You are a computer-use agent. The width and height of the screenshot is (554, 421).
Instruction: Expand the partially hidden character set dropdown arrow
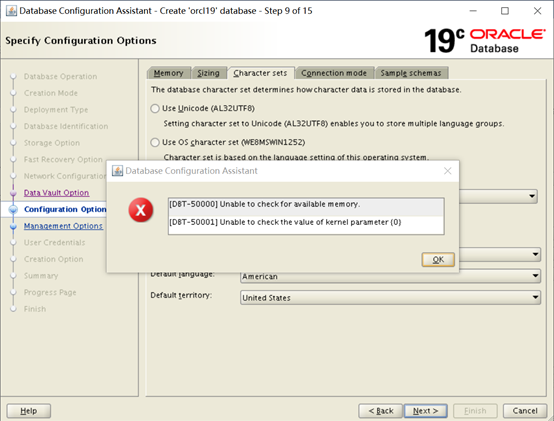click(532, 196)
